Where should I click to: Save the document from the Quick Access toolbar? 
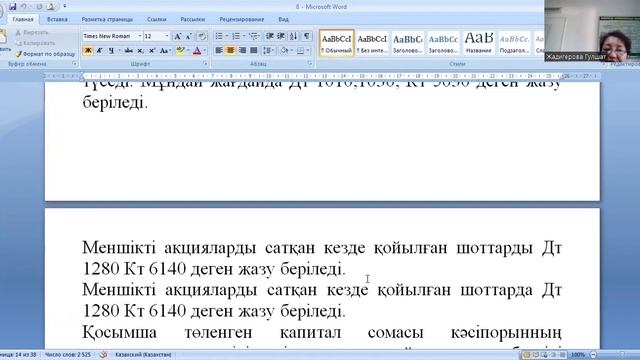[x=13, y=7]
